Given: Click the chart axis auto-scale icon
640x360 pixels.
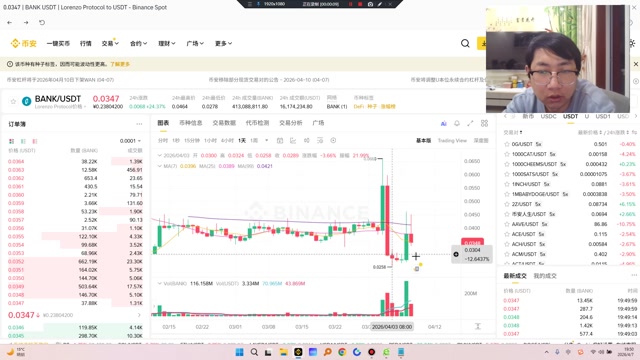Looking at the screenshot, I should (x=478, y=326).
